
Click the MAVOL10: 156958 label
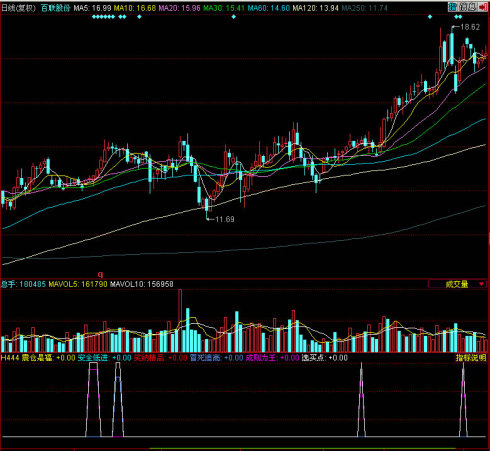142,284
